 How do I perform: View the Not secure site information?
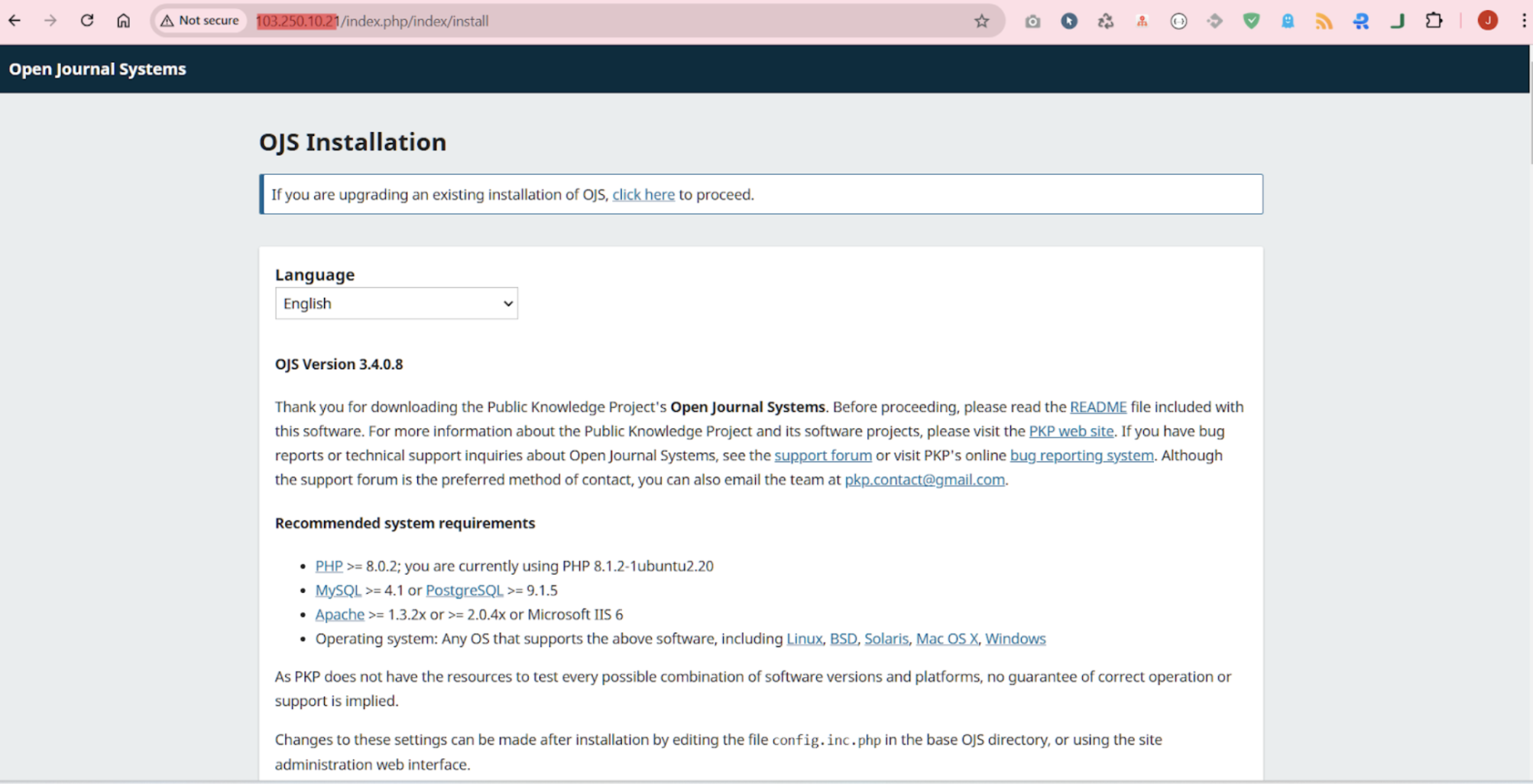(199, 21)
